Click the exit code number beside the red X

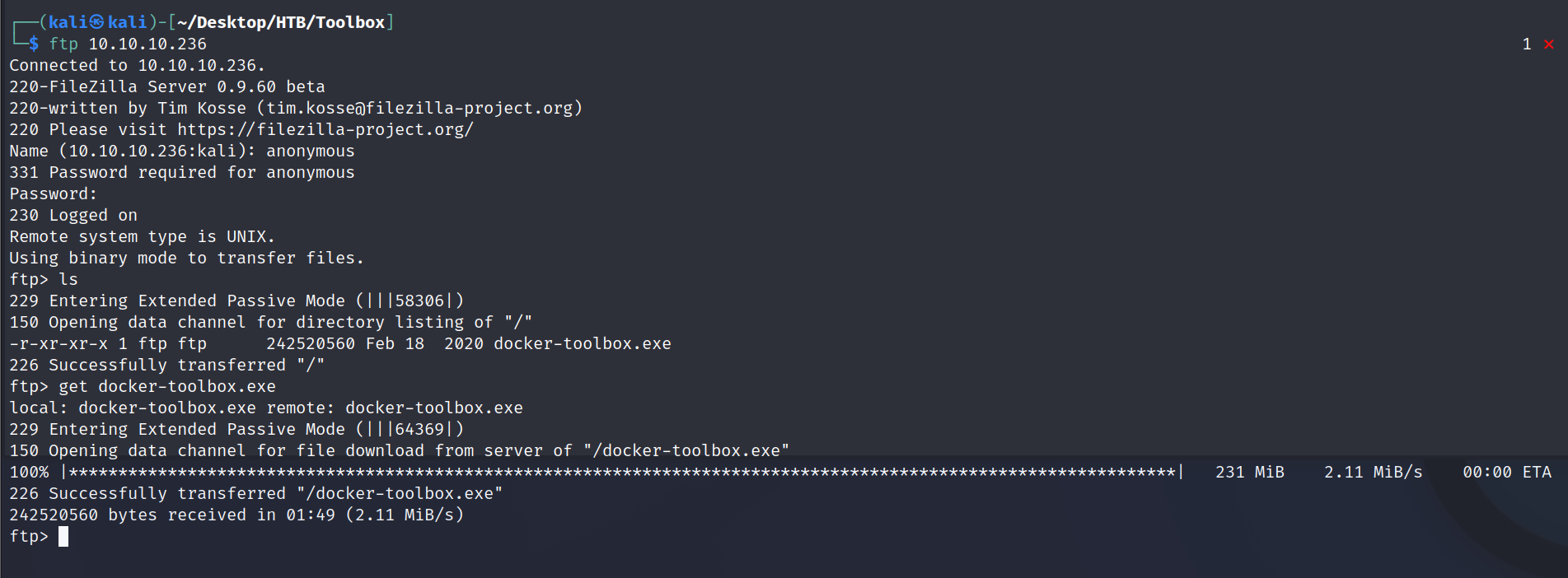click(x=1526, y=44)
